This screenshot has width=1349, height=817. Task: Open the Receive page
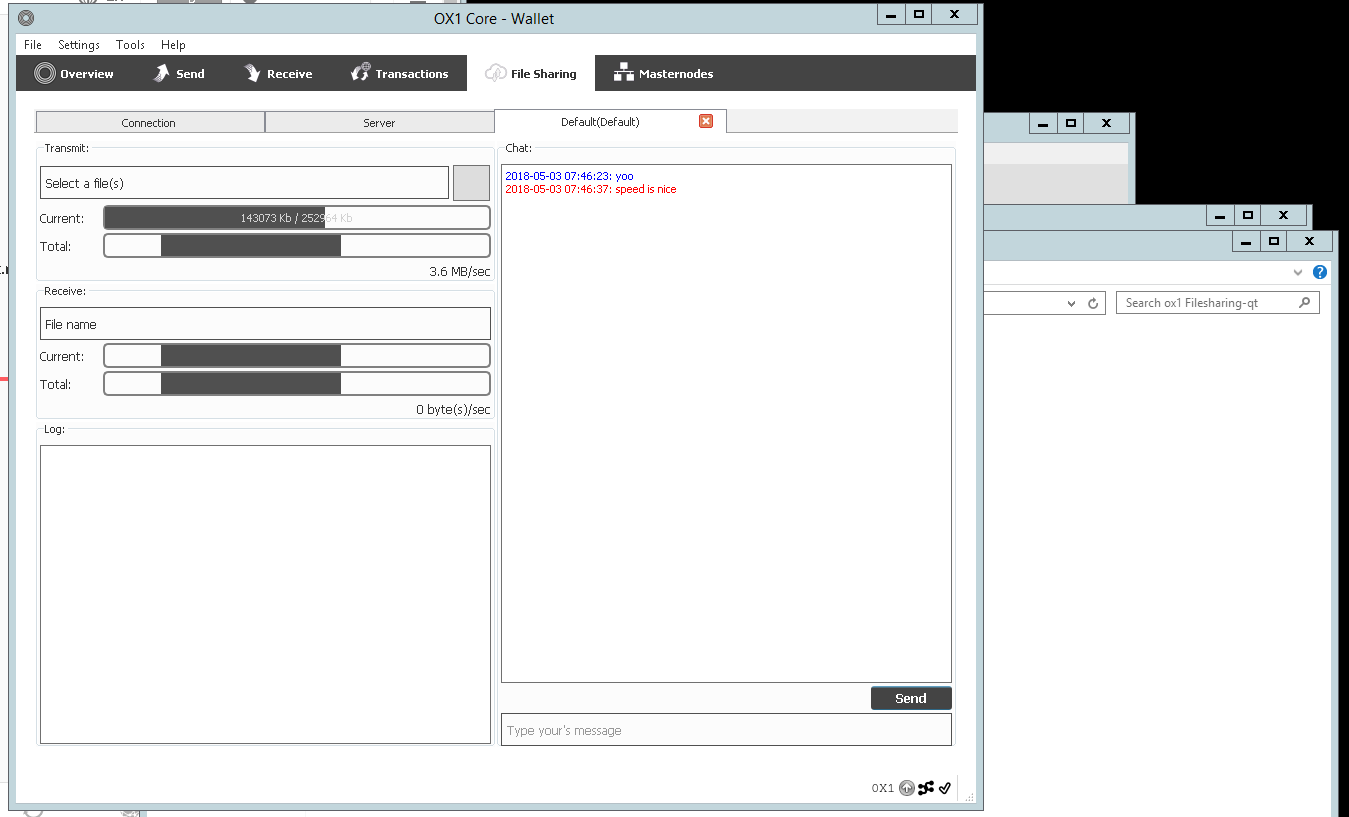[x=278, y=74]
